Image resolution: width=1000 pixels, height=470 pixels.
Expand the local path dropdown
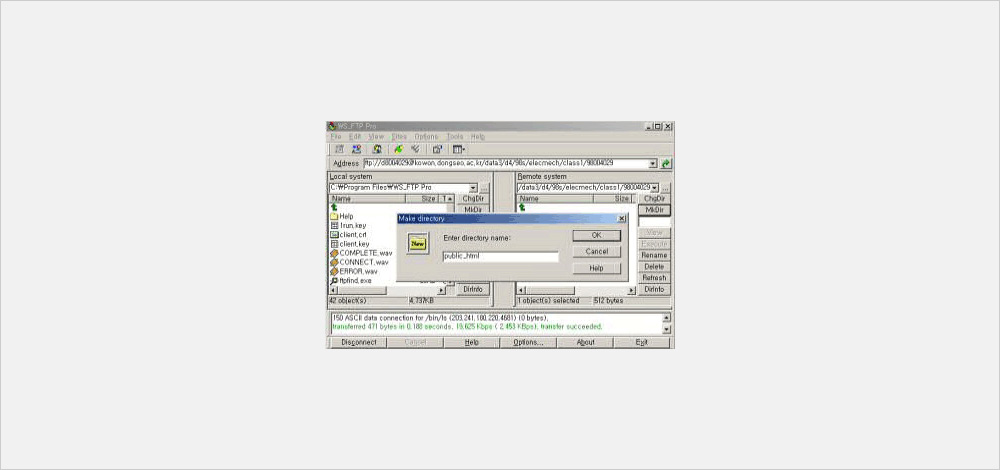tap(473, 188)
